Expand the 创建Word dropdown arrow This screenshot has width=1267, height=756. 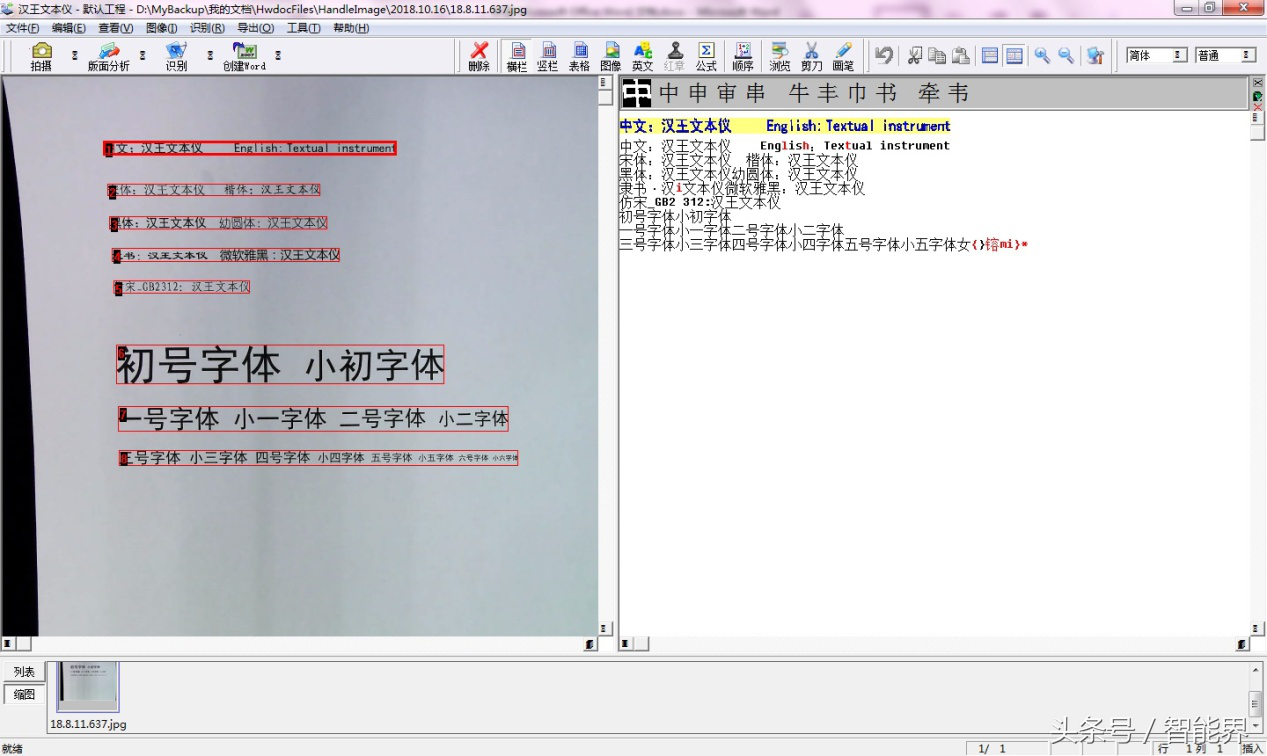[278, 55]
